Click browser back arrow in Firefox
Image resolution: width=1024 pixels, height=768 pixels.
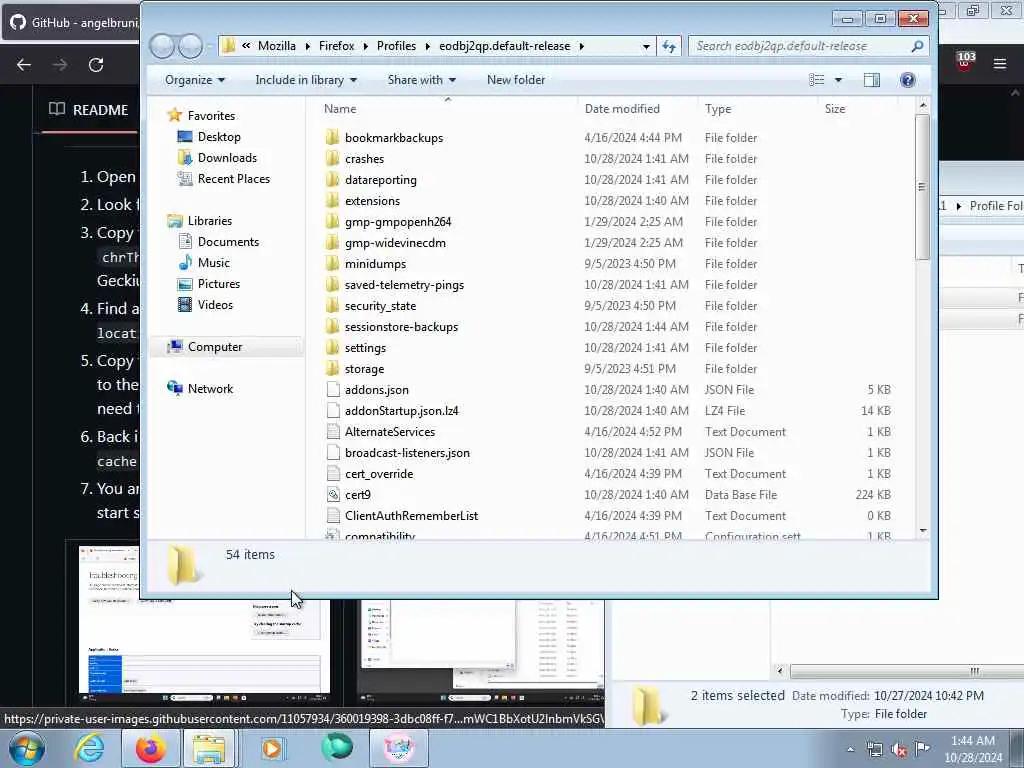point(24,65)
